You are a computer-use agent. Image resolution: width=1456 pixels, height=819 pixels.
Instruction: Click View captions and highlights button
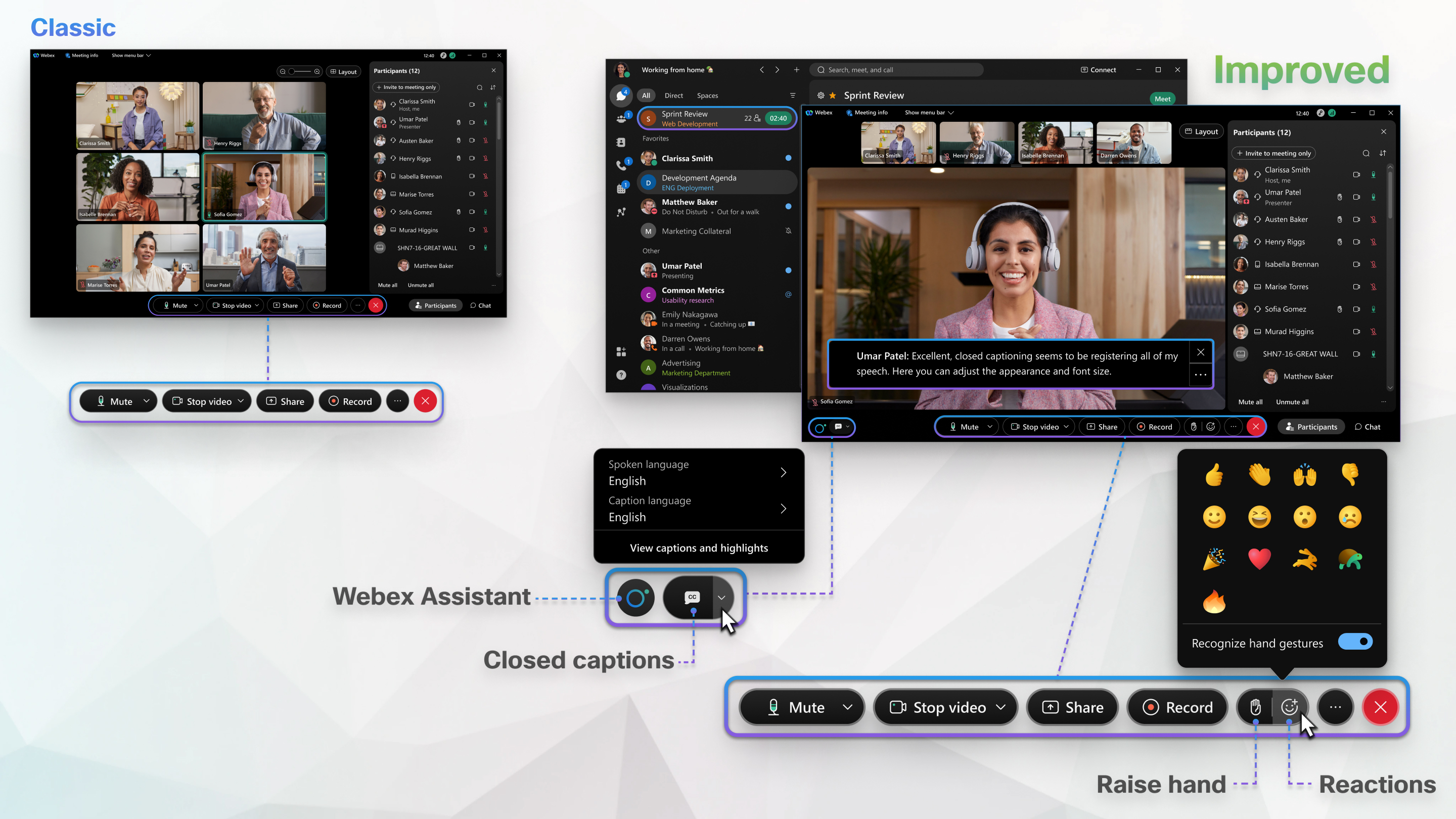pos(699,547)
